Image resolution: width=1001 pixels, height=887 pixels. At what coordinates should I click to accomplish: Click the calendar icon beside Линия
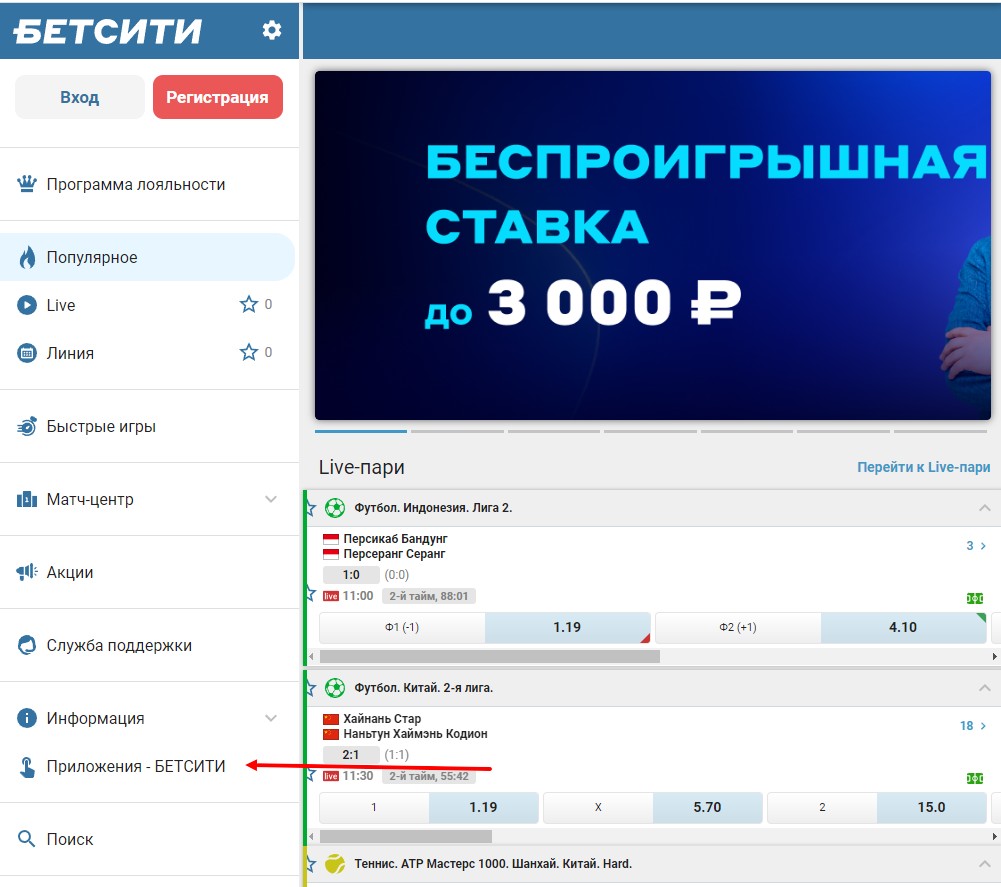[x=27, y=353]
